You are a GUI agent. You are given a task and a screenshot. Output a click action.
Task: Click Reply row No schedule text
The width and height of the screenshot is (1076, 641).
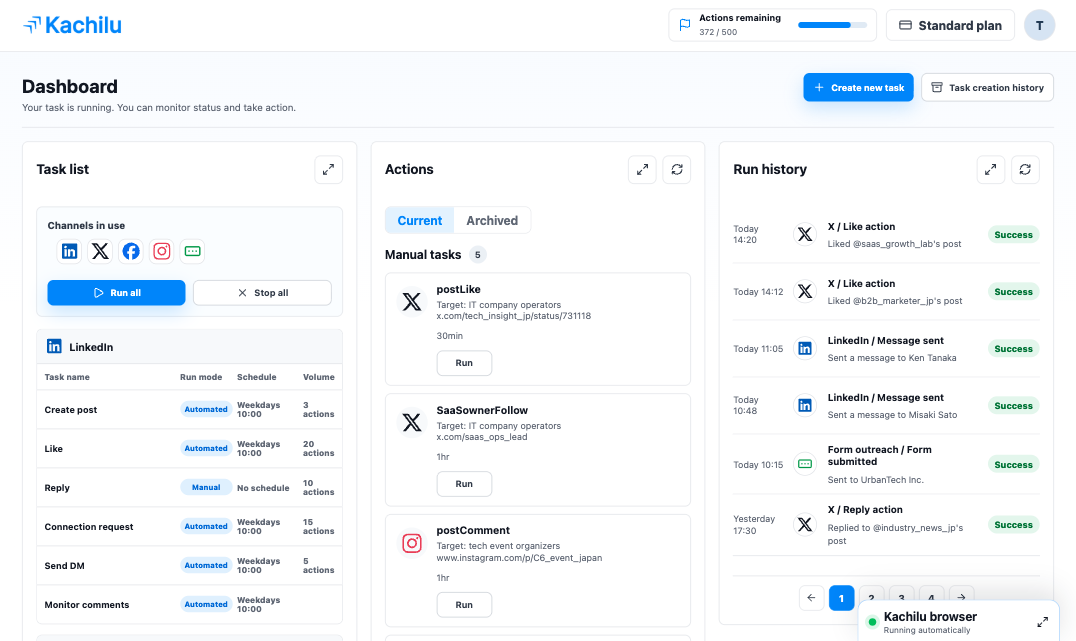pos(263,488)
